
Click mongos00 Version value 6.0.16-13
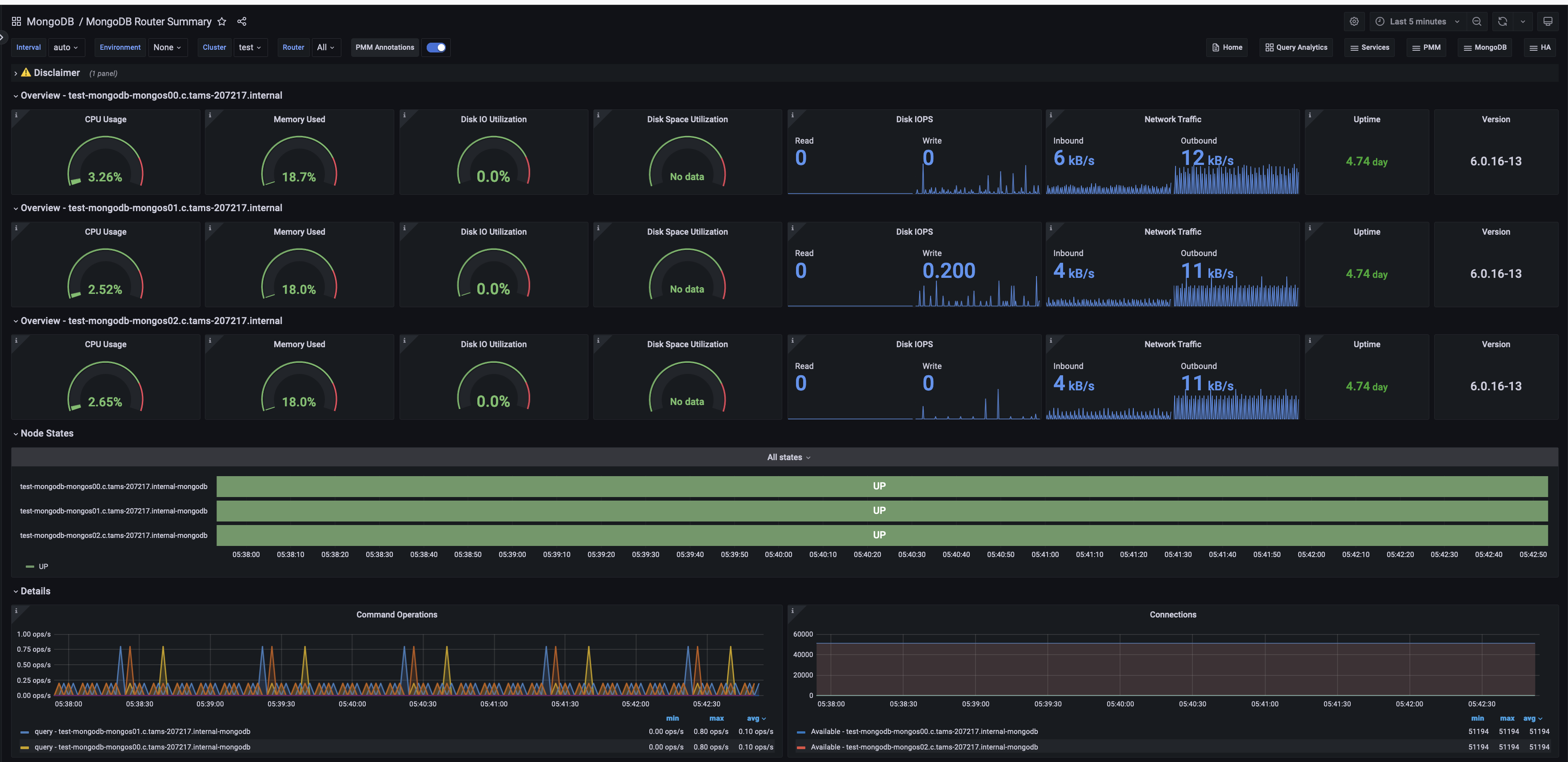[1496, 161]
